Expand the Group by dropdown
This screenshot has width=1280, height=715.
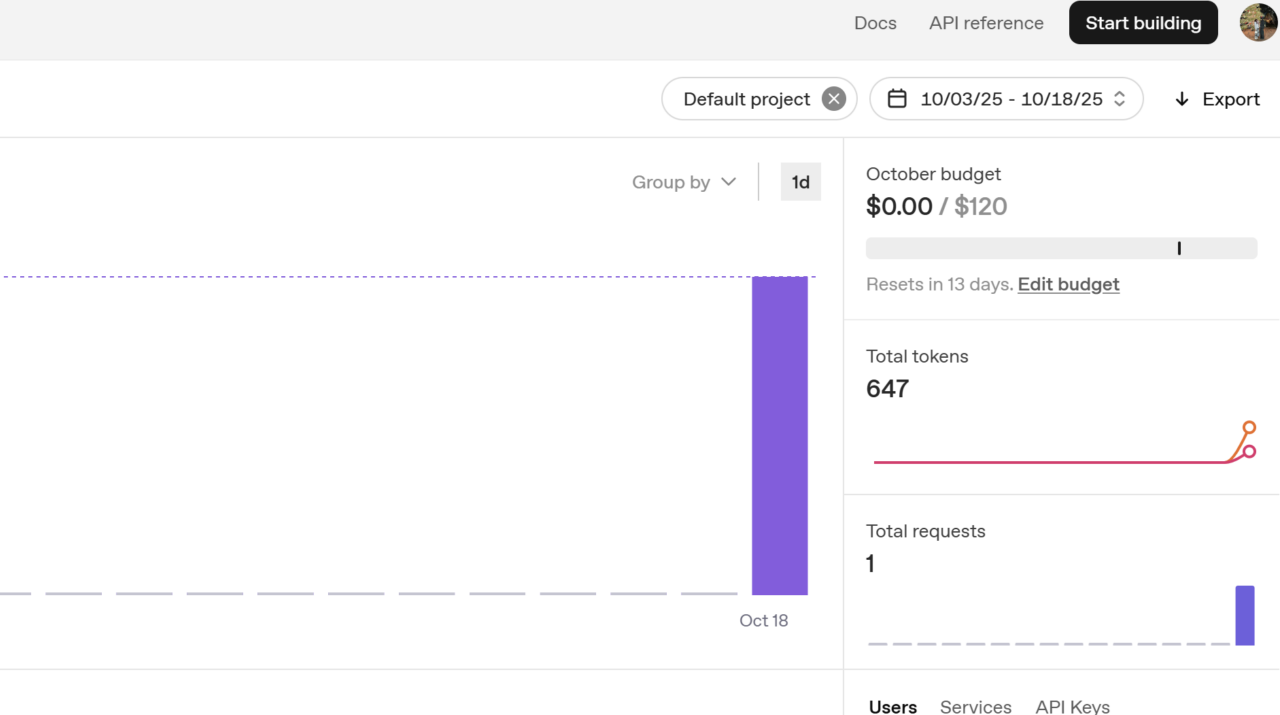(684, 182)
